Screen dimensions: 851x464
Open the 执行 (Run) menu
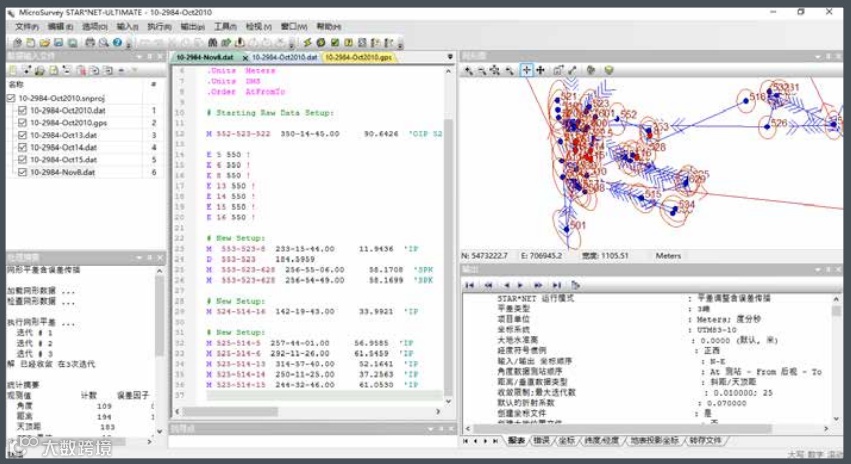point(160,27)
